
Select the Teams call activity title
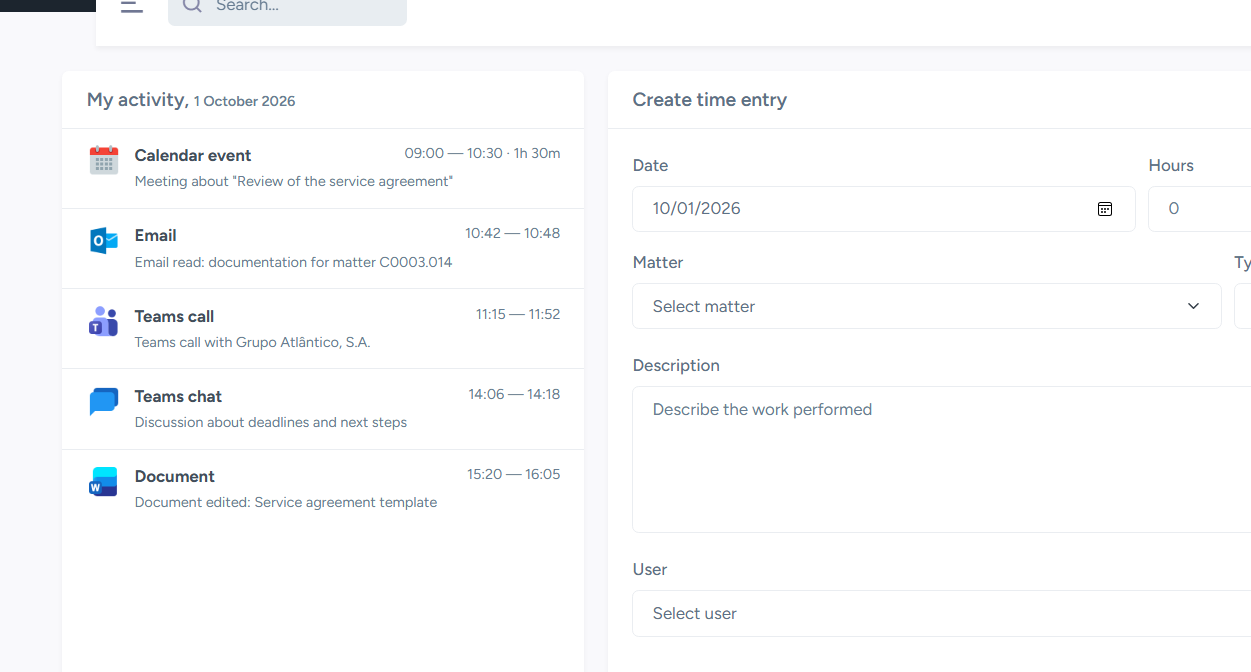click(x=174, y=316)
